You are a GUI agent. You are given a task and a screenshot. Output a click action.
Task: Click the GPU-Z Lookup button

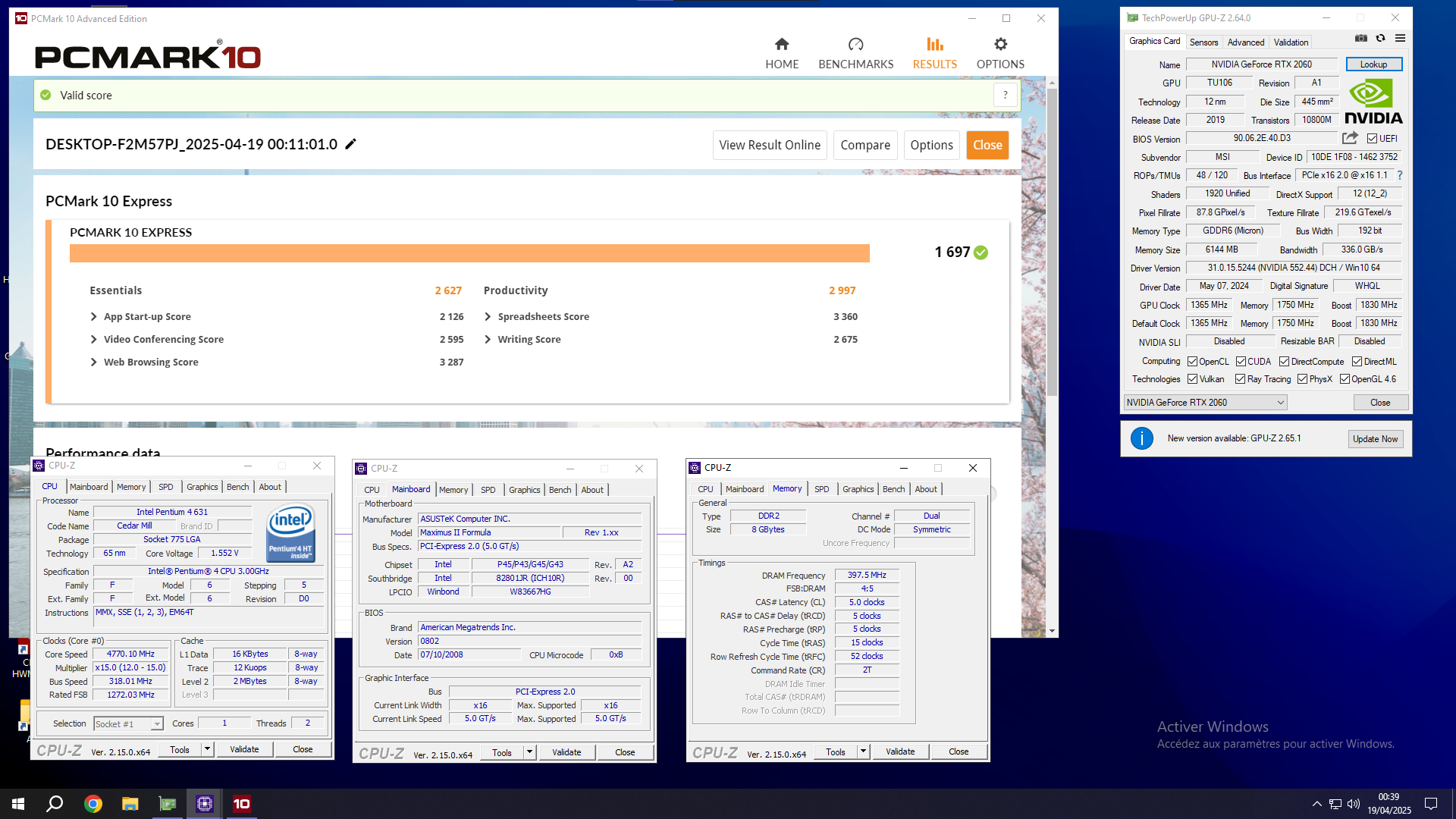click(1373, 64)
